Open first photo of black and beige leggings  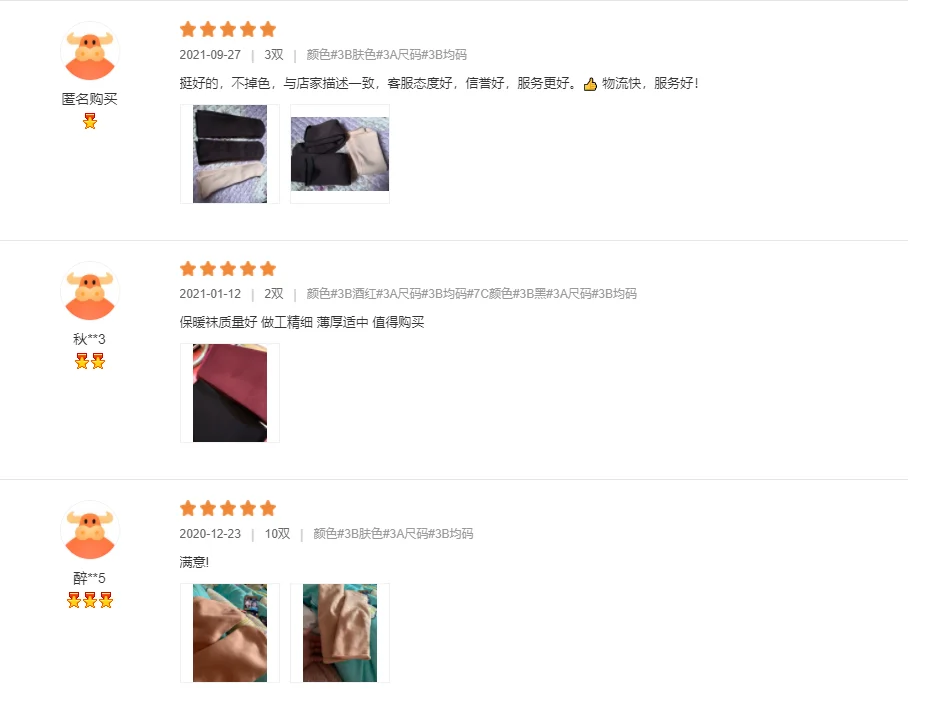click(230, 154)
